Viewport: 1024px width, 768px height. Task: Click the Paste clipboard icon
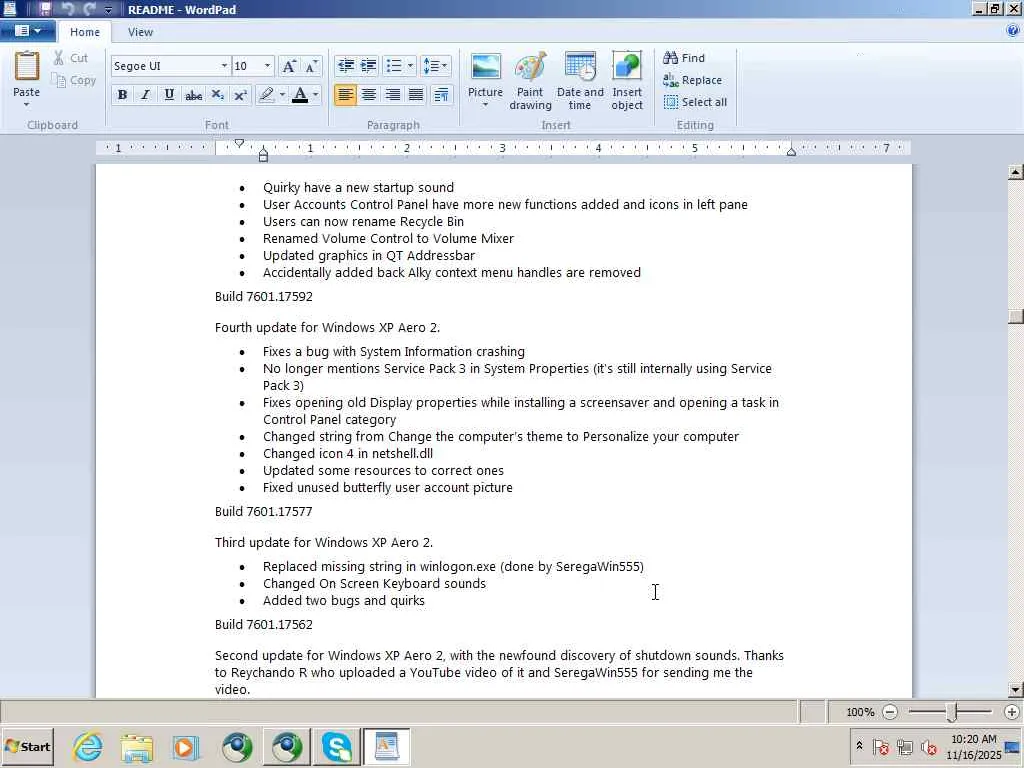27,67
